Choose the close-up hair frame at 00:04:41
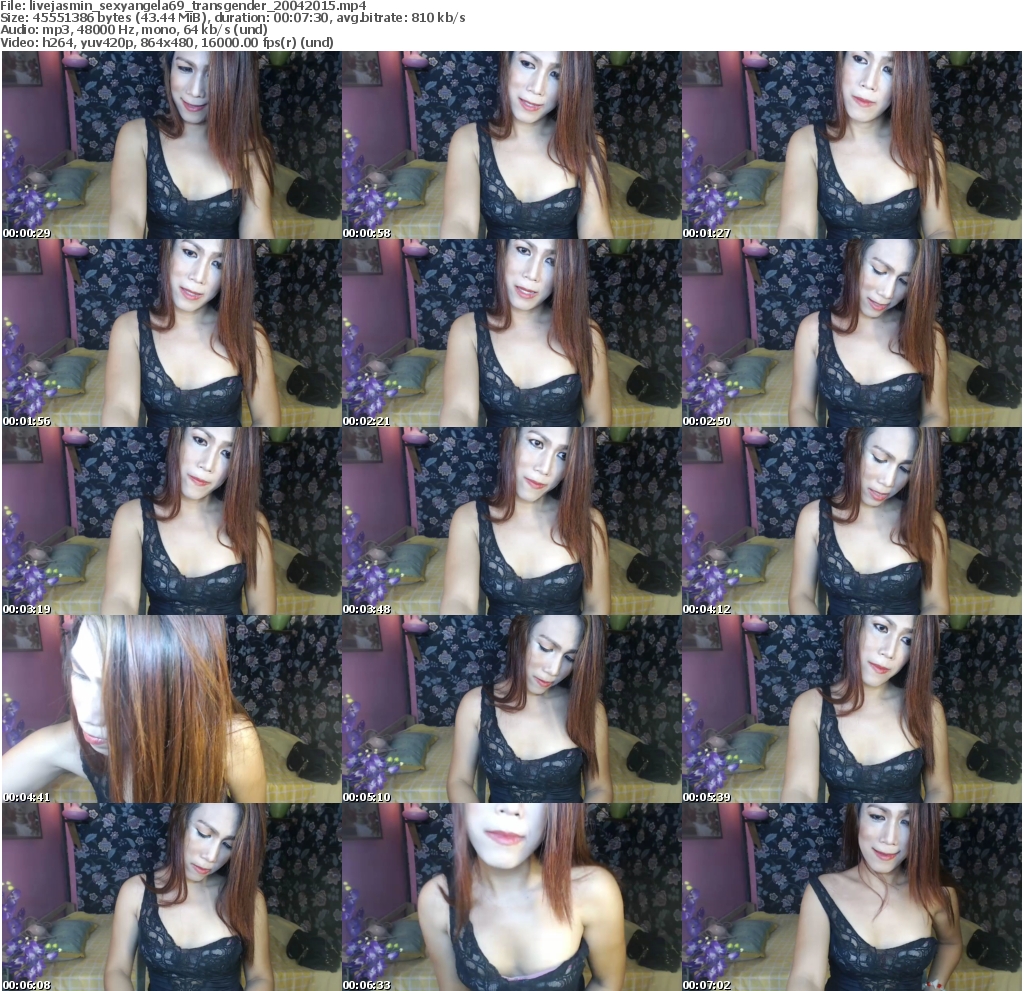 click(171, 709)
